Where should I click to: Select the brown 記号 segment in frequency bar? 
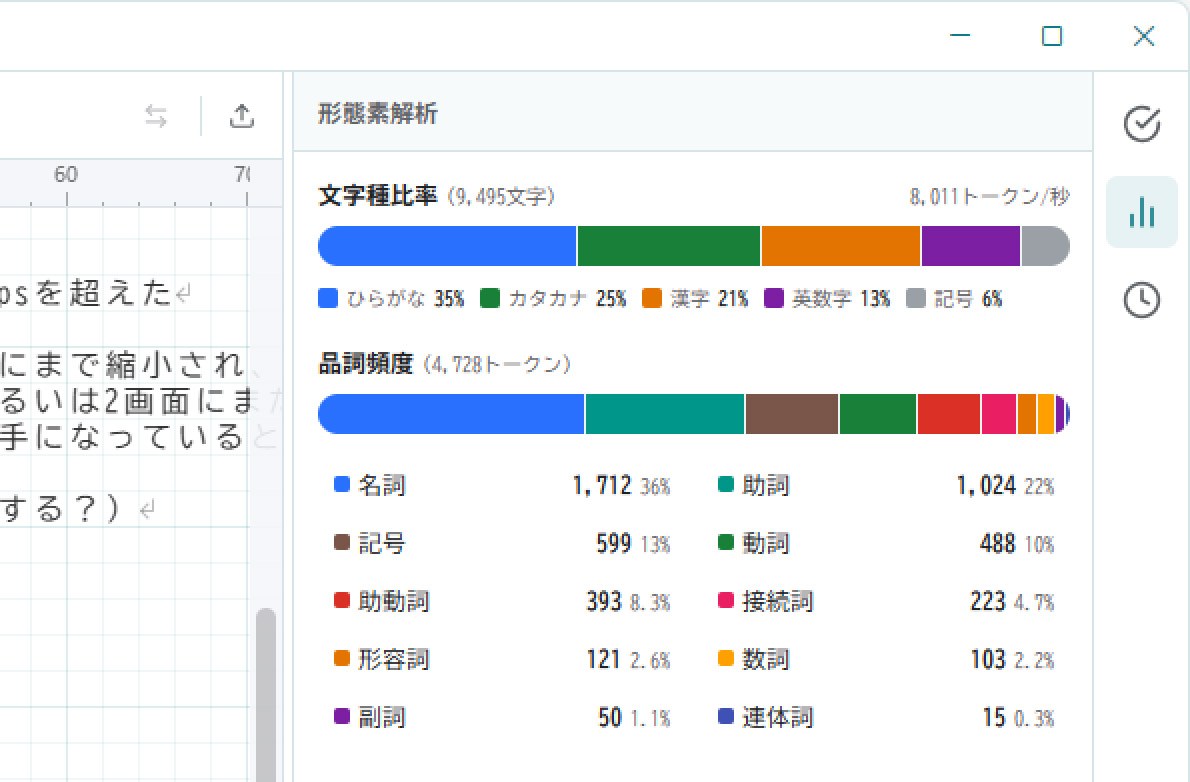792,414
